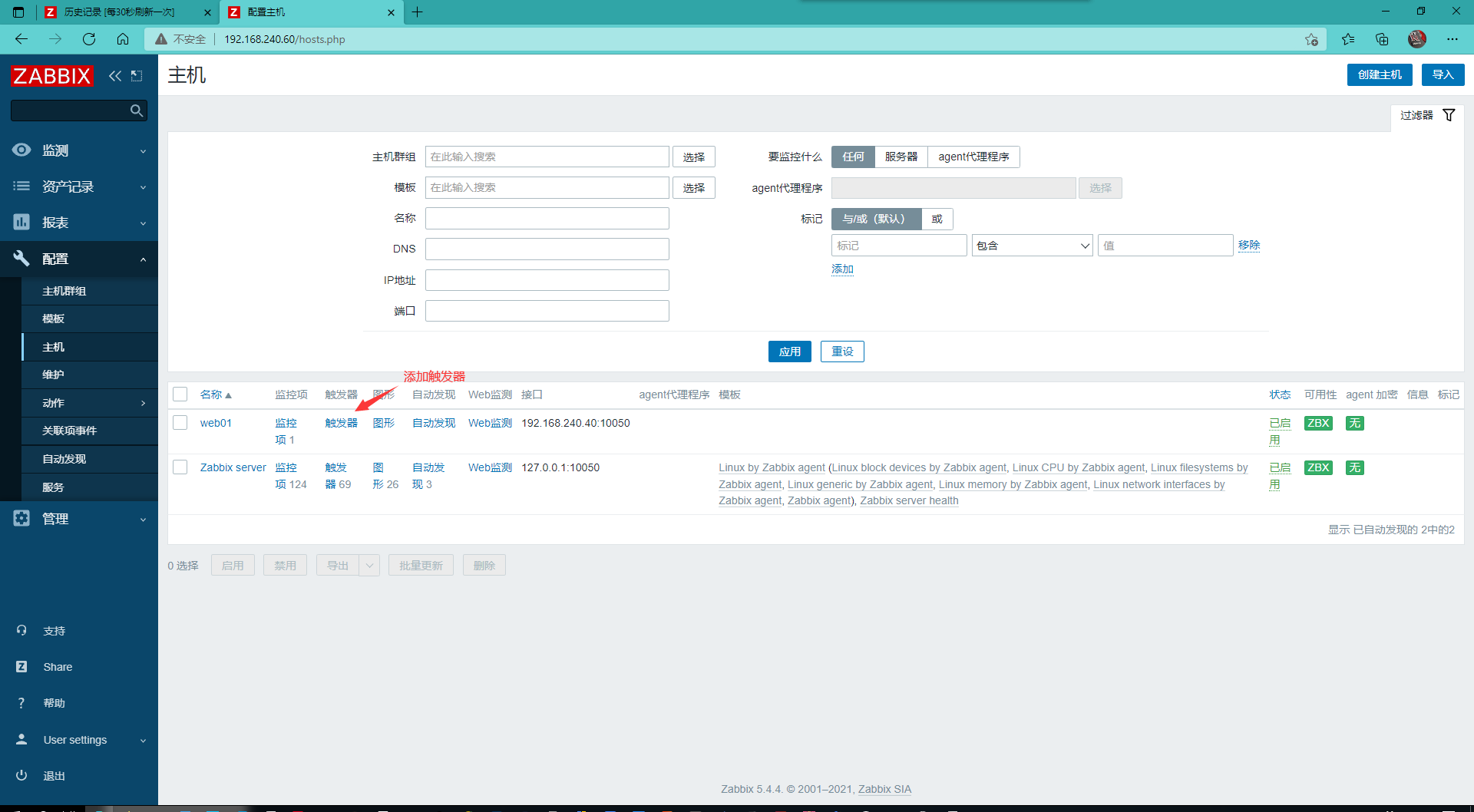The width and height of the screenshot is (1474, 812).
Task: Click the sidebar search magnifier icon
Action: click(x=137, y=111)
